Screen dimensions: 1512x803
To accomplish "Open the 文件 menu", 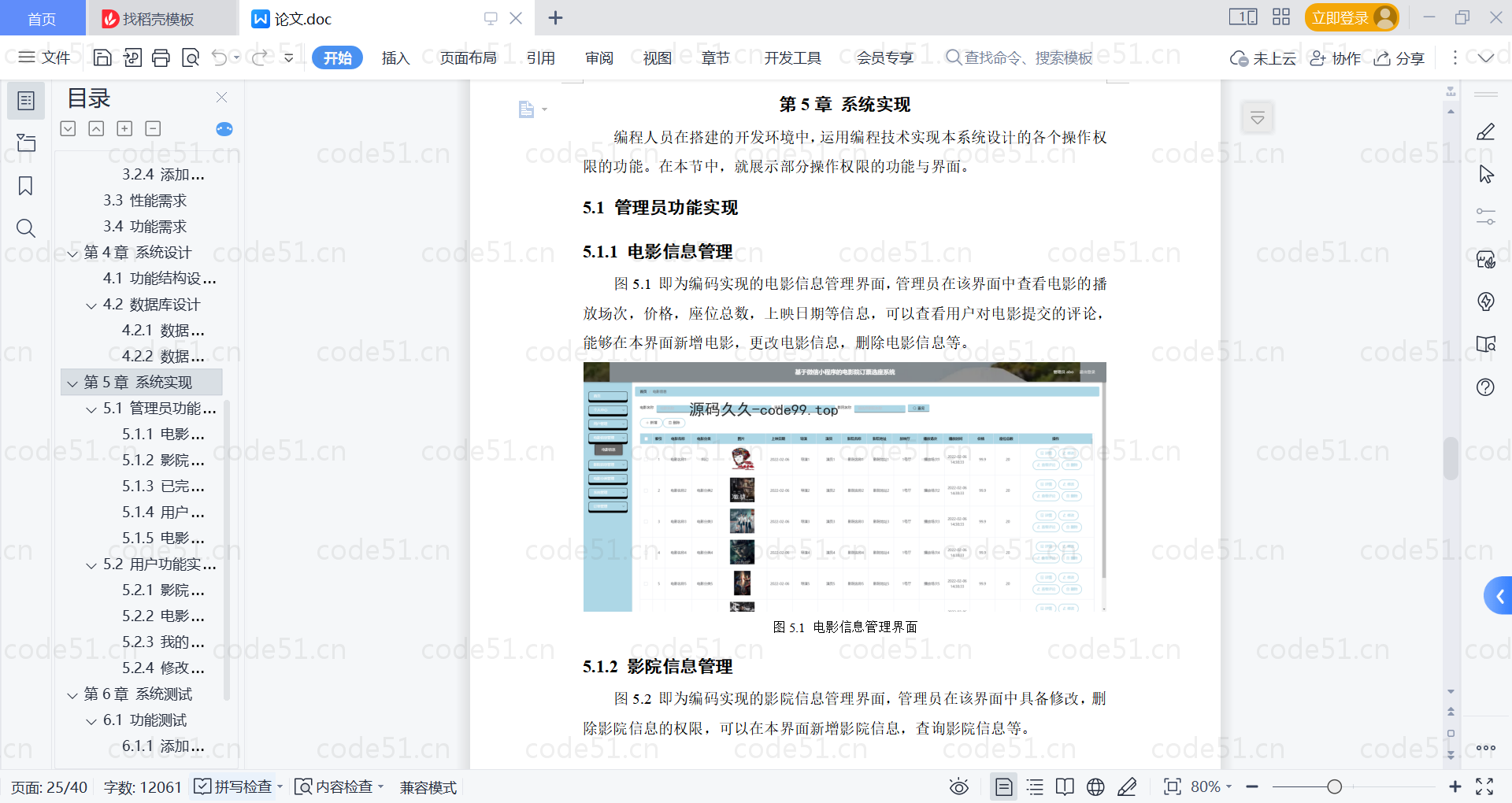I will [44, 57].
